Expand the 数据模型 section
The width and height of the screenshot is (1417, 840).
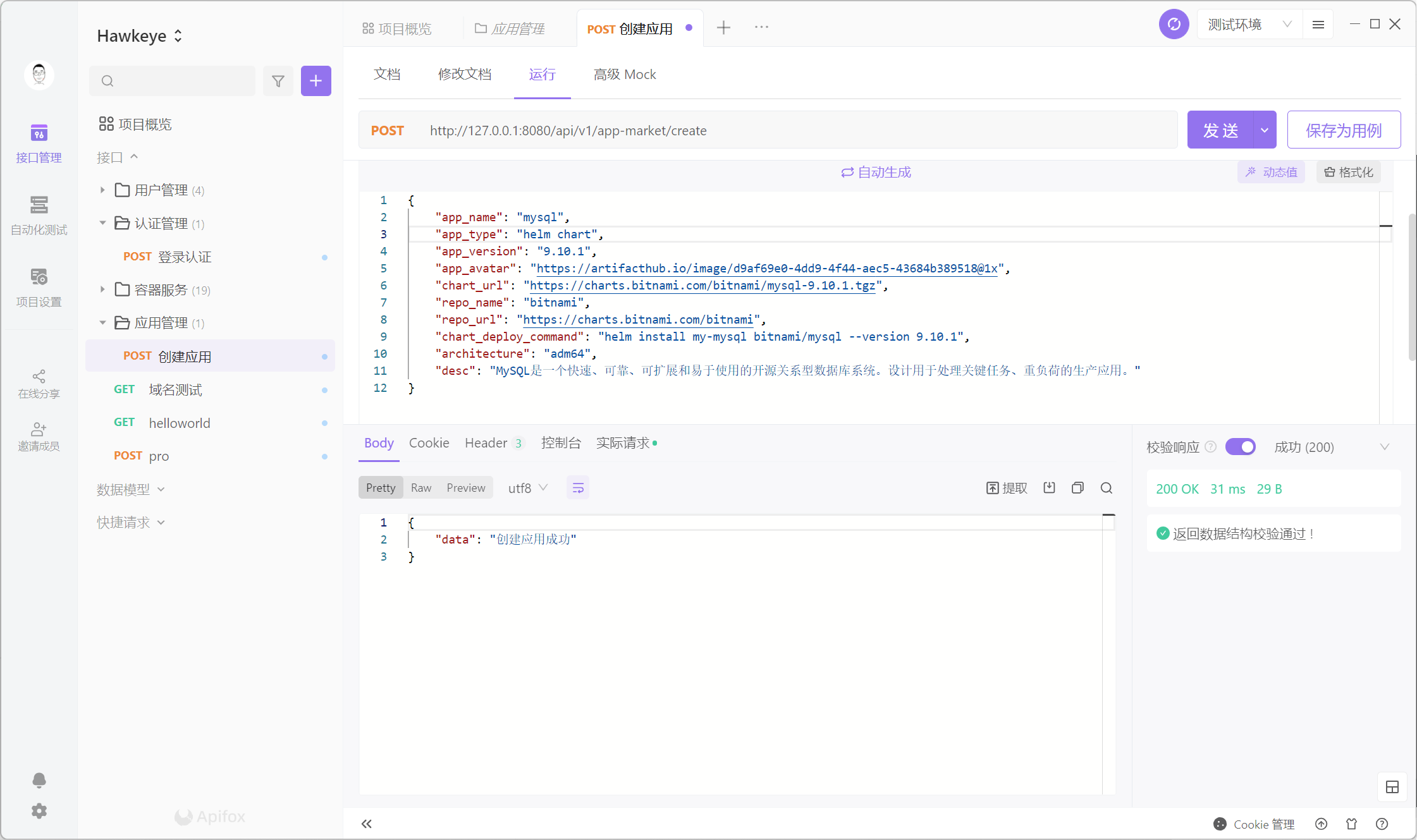131,489
